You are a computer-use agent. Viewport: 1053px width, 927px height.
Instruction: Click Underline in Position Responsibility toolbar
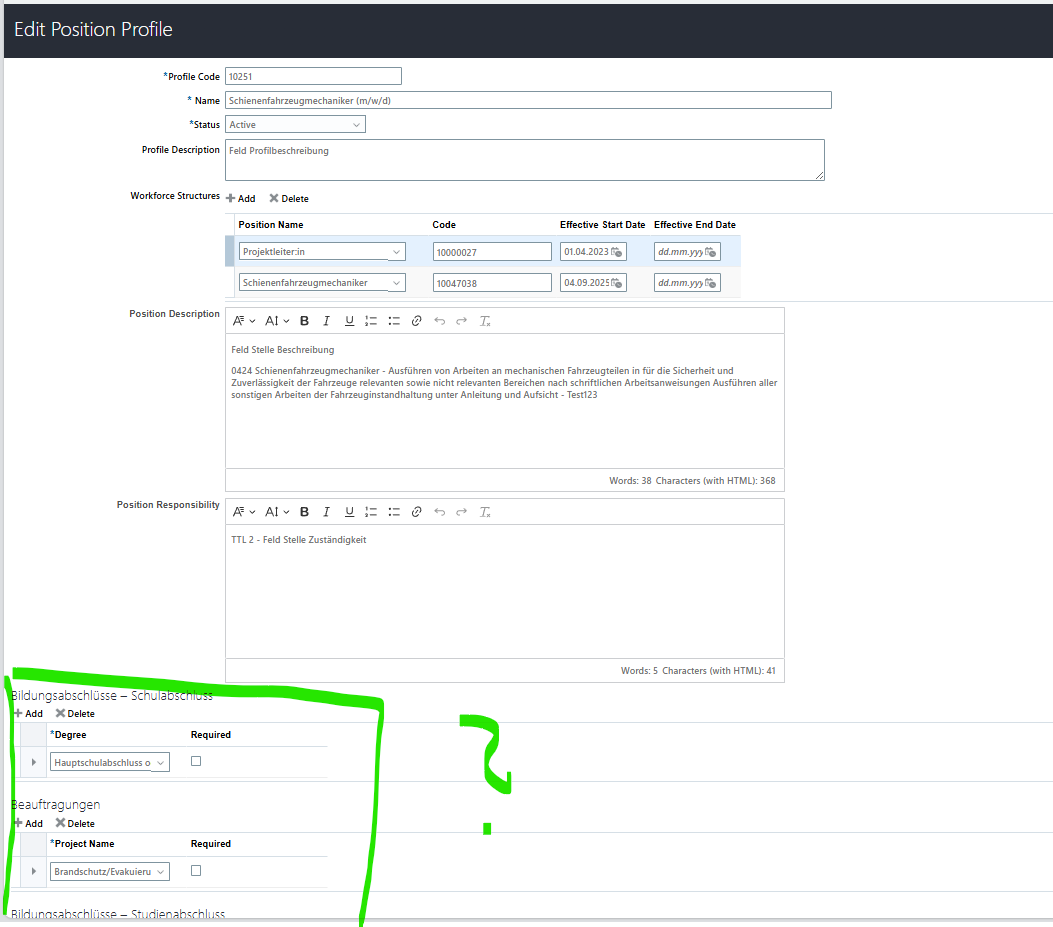349,512
